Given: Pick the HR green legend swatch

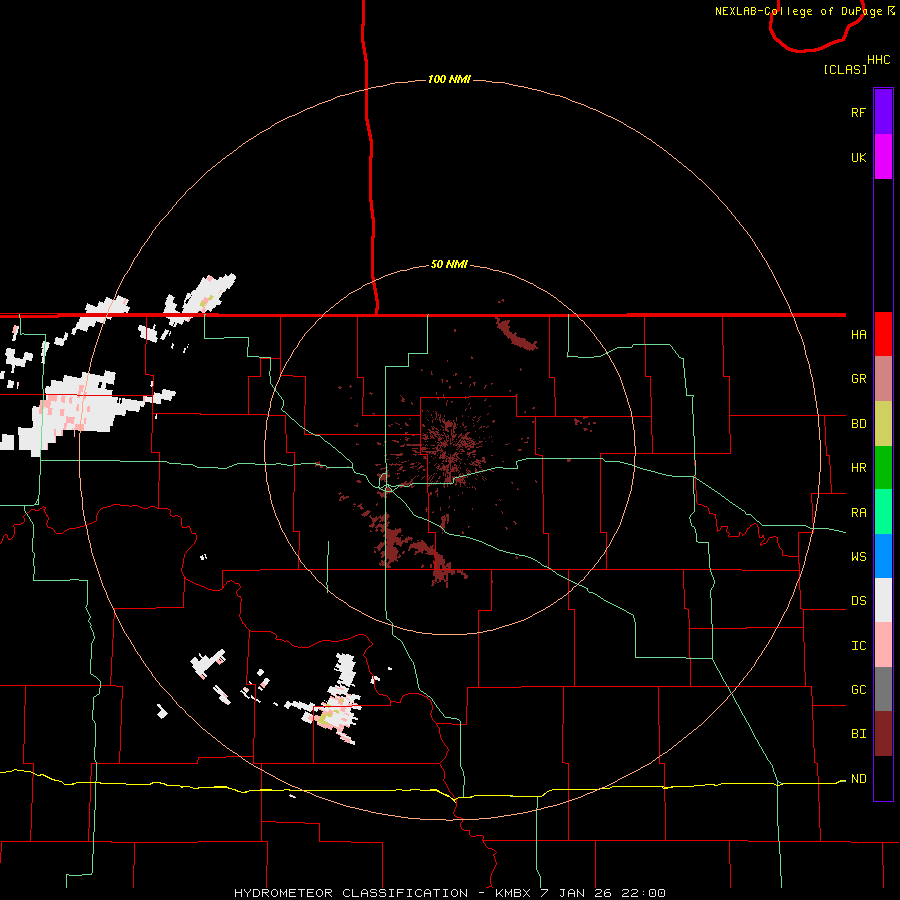Looking at the screenshot, I should 883,468.
